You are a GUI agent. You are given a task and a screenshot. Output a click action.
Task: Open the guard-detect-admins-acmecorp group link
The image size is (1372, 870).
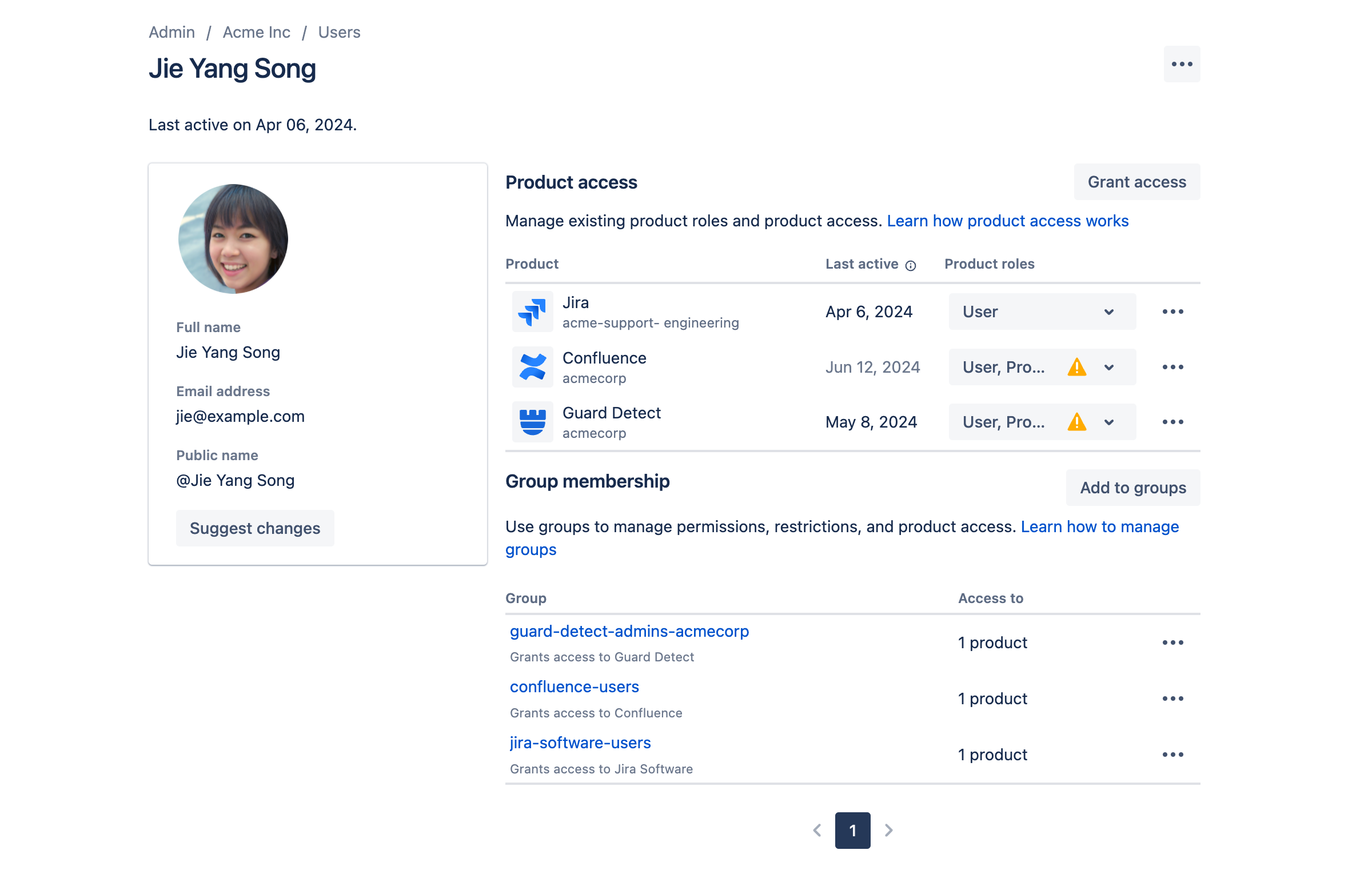point(628,631)
